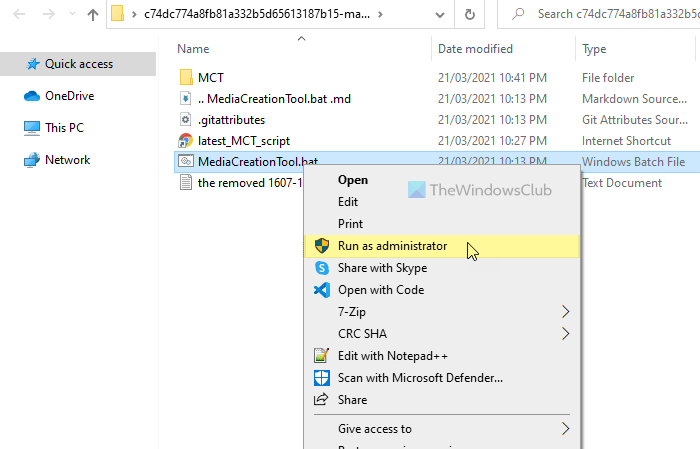Select This PC in the sidebar
700x449 pixels.
[x=64, y=128]
